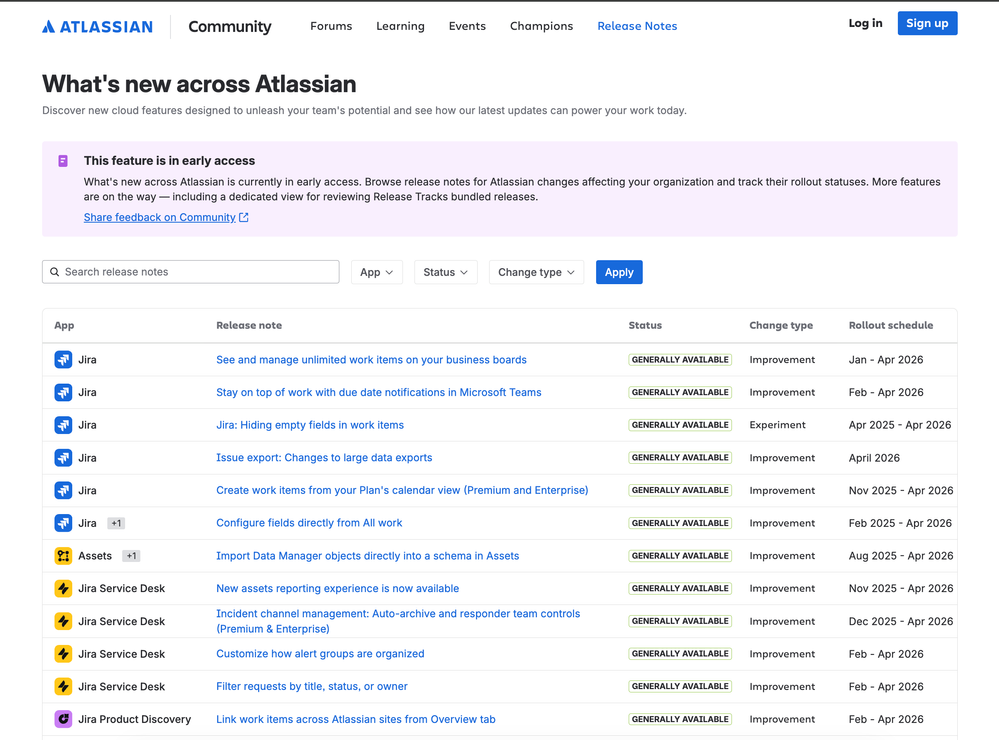Click Jira Service Desk icon in Filter requests row
Screen dimensions: 999x740
pyautogui.click(x=63, y=686)
